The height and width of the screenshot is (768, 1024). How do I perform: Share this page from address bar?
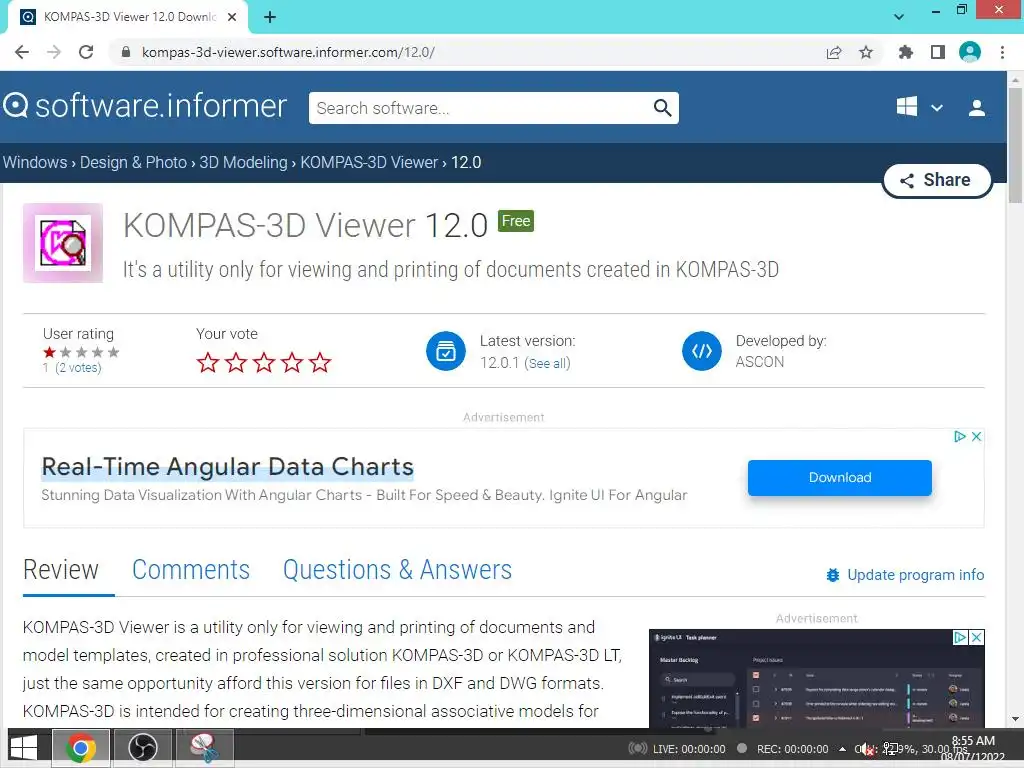tap(834, 52)
